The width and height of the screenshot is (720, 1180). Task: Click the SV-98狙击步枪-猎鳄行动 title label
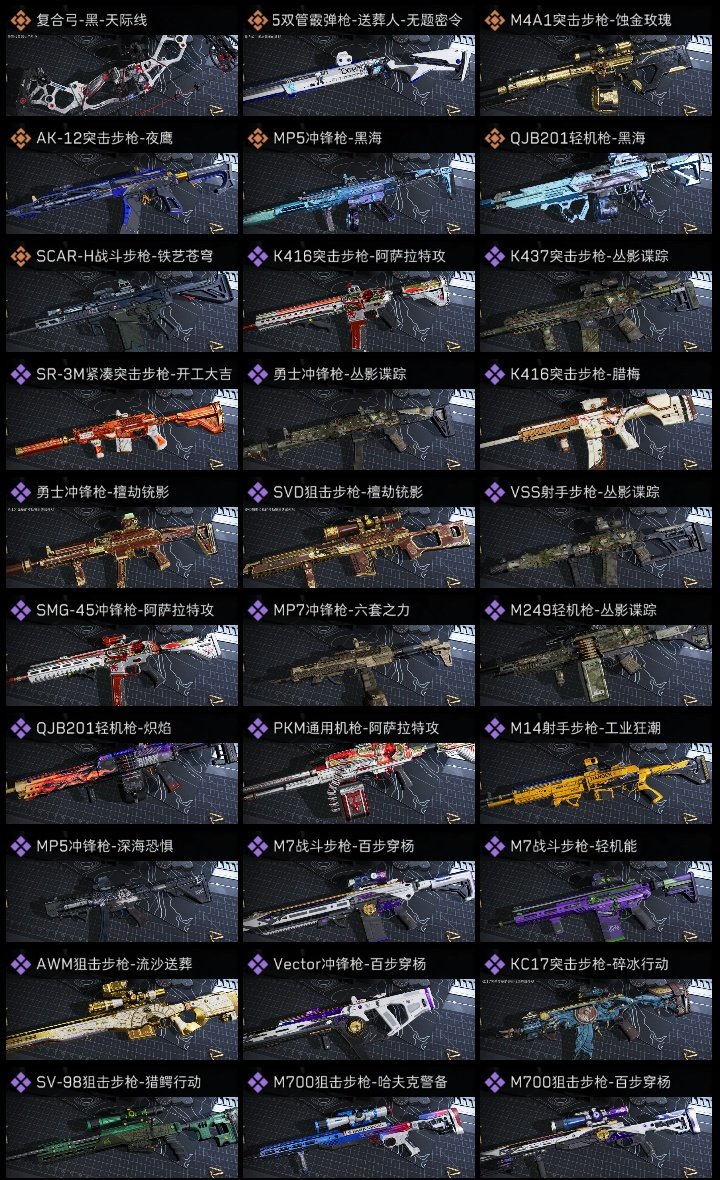(x=118, y=1082)
